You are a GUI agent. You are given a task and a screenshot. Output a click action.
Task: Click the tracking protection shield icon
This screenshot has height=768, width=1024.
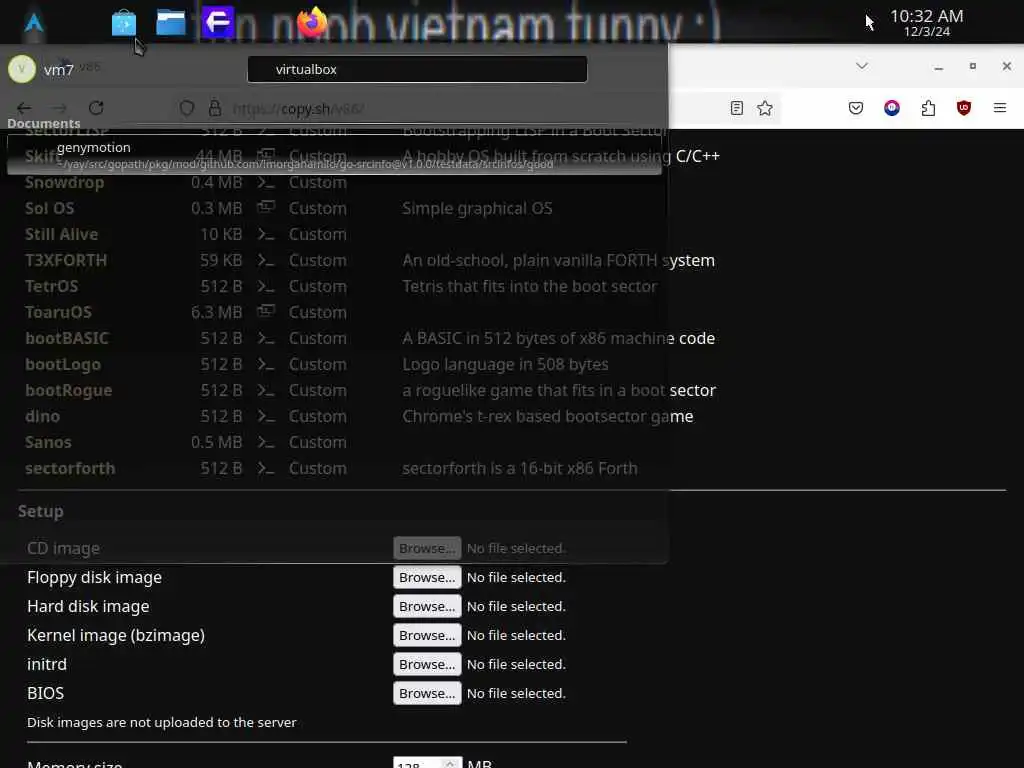(187, 108)
